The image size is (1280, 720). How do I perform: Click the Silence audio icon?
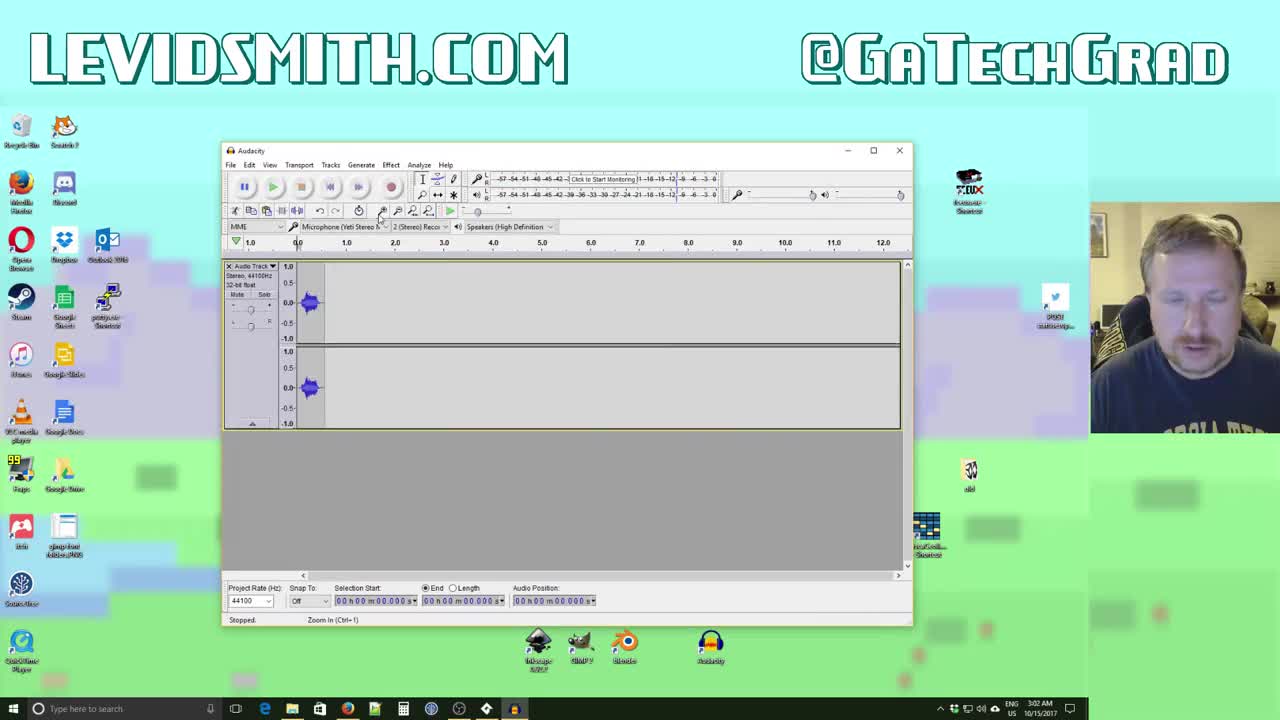click(297, 211)
